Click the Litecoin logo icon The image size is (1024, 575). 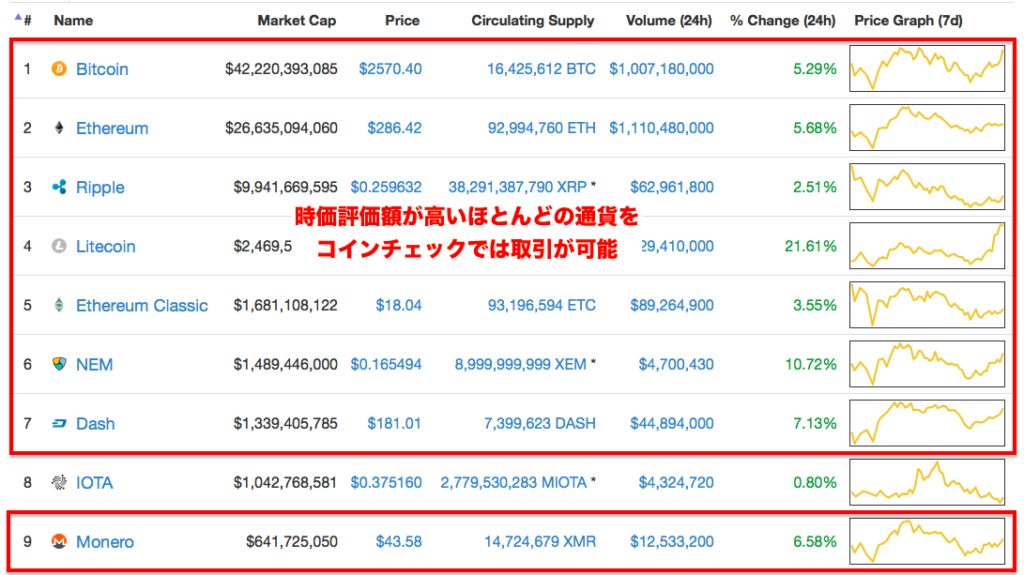point(59,246)
